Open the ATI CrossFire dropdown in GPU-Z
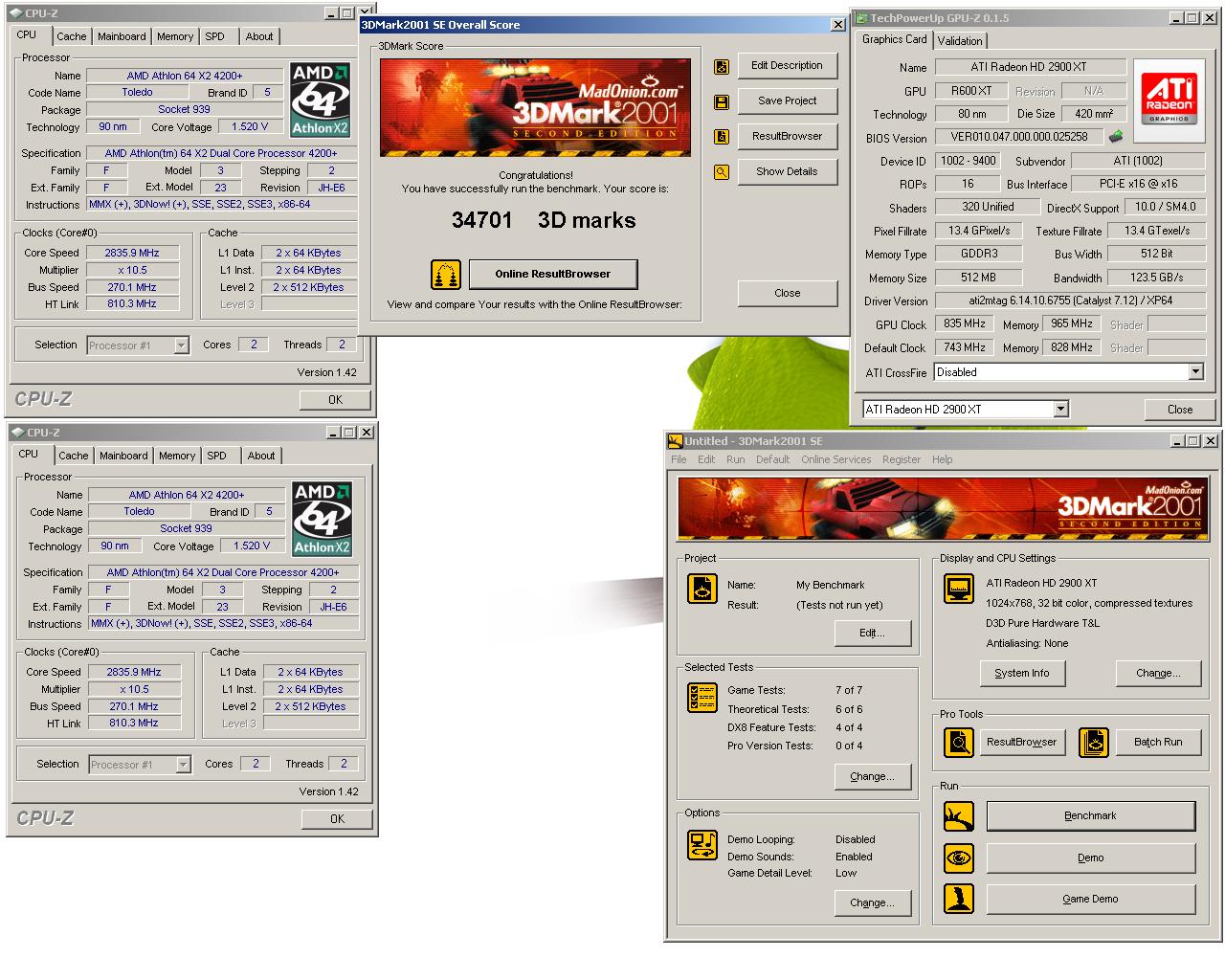This screenshot has height=980, width=1225. pyautogui.click(x=1195, y=372)
